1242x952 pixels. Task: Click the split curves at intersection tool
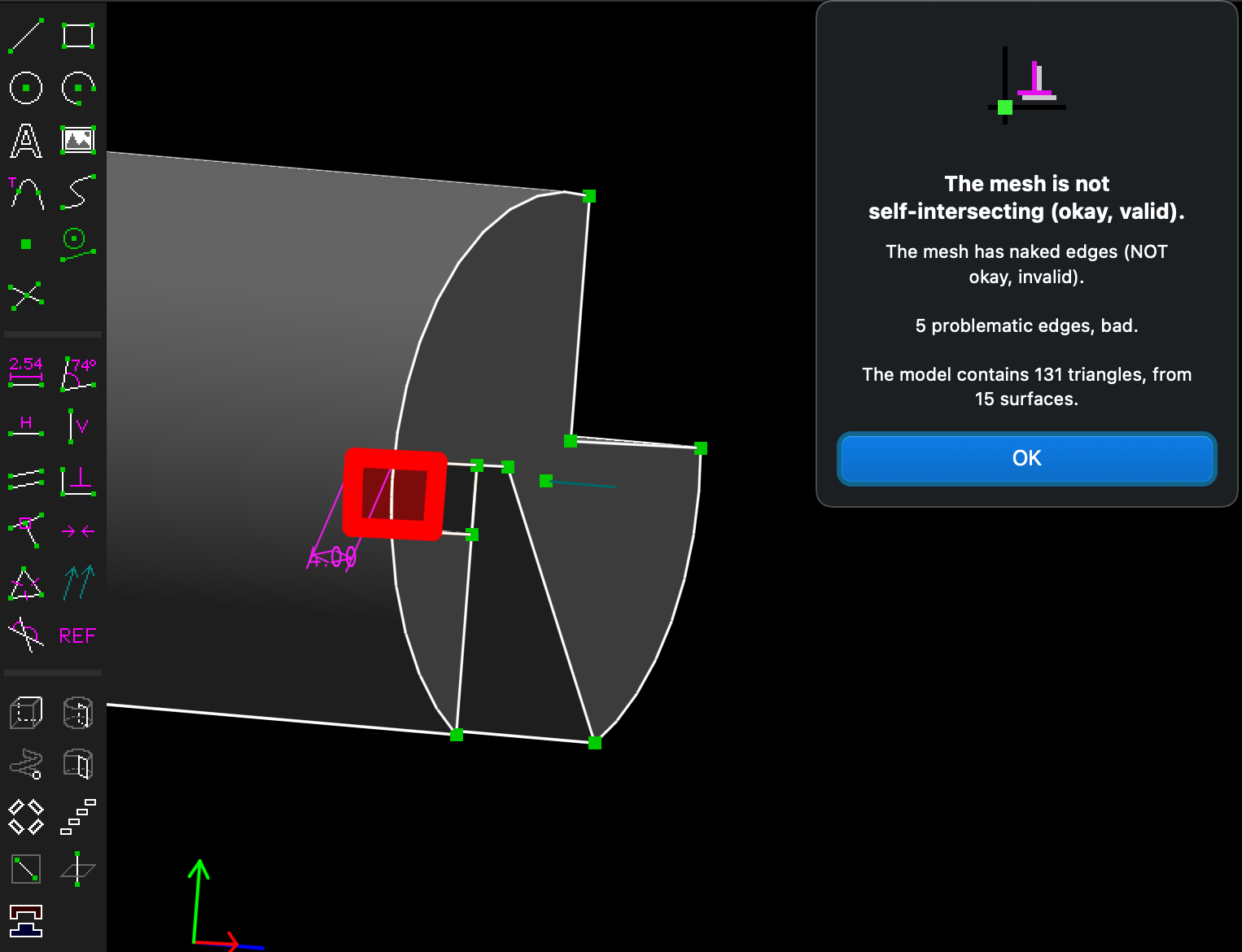coord(25,296)
